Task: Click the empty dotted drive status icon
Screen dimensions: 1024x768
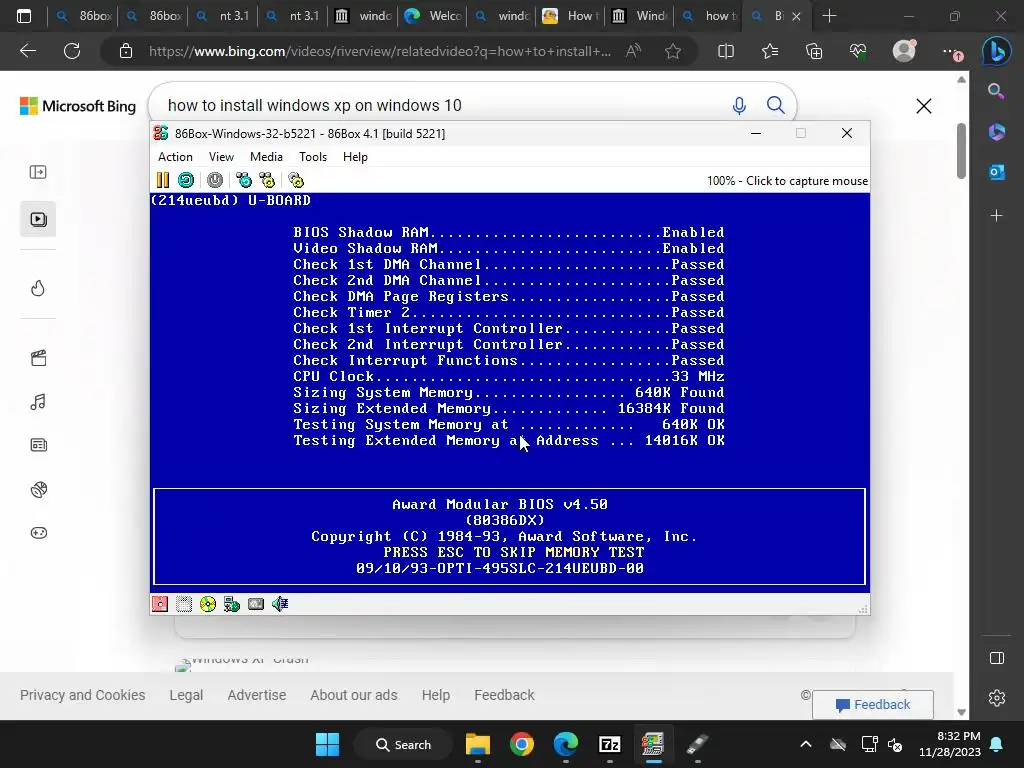Action: tap(184, 604)
